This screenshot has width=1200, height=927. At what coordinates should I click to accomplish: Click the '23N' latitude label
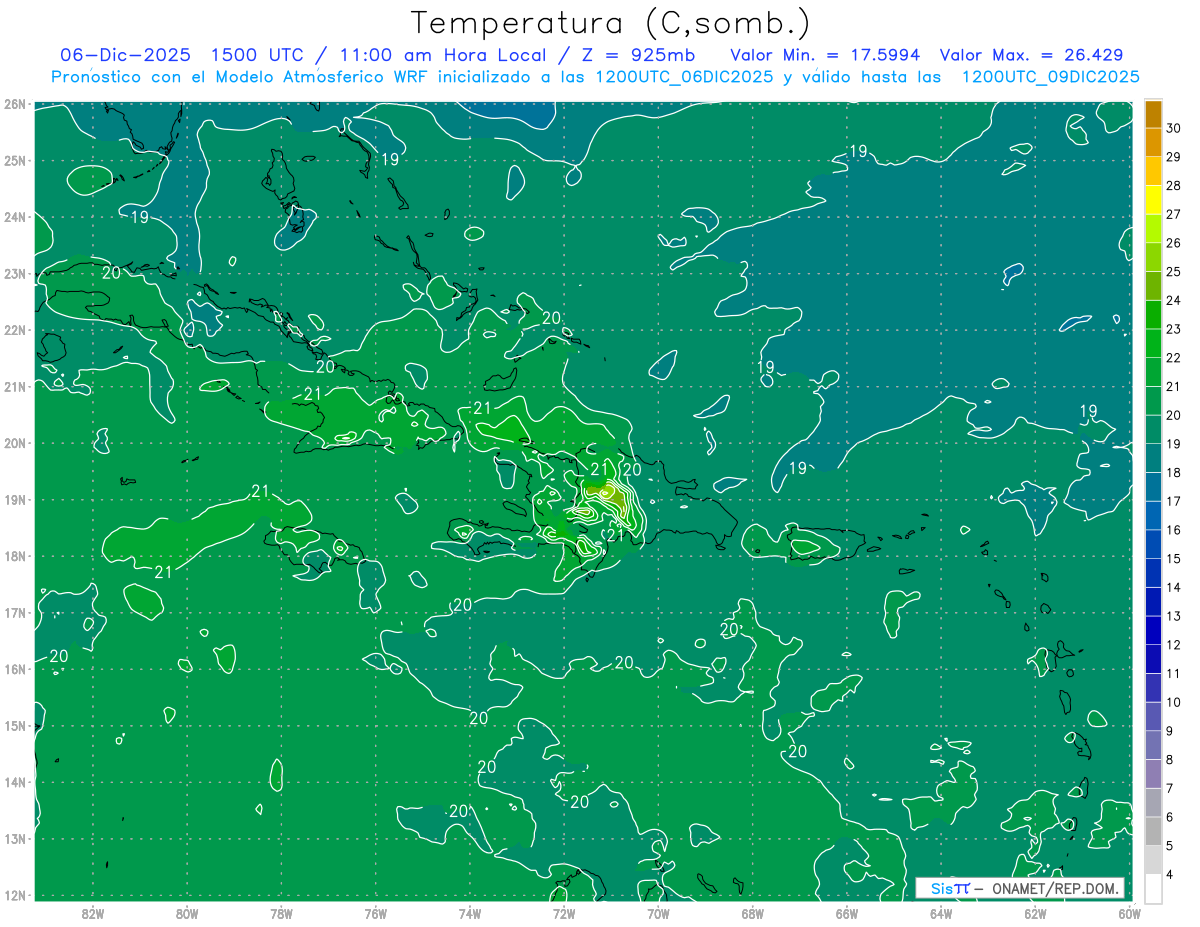(x=14, y=273)
